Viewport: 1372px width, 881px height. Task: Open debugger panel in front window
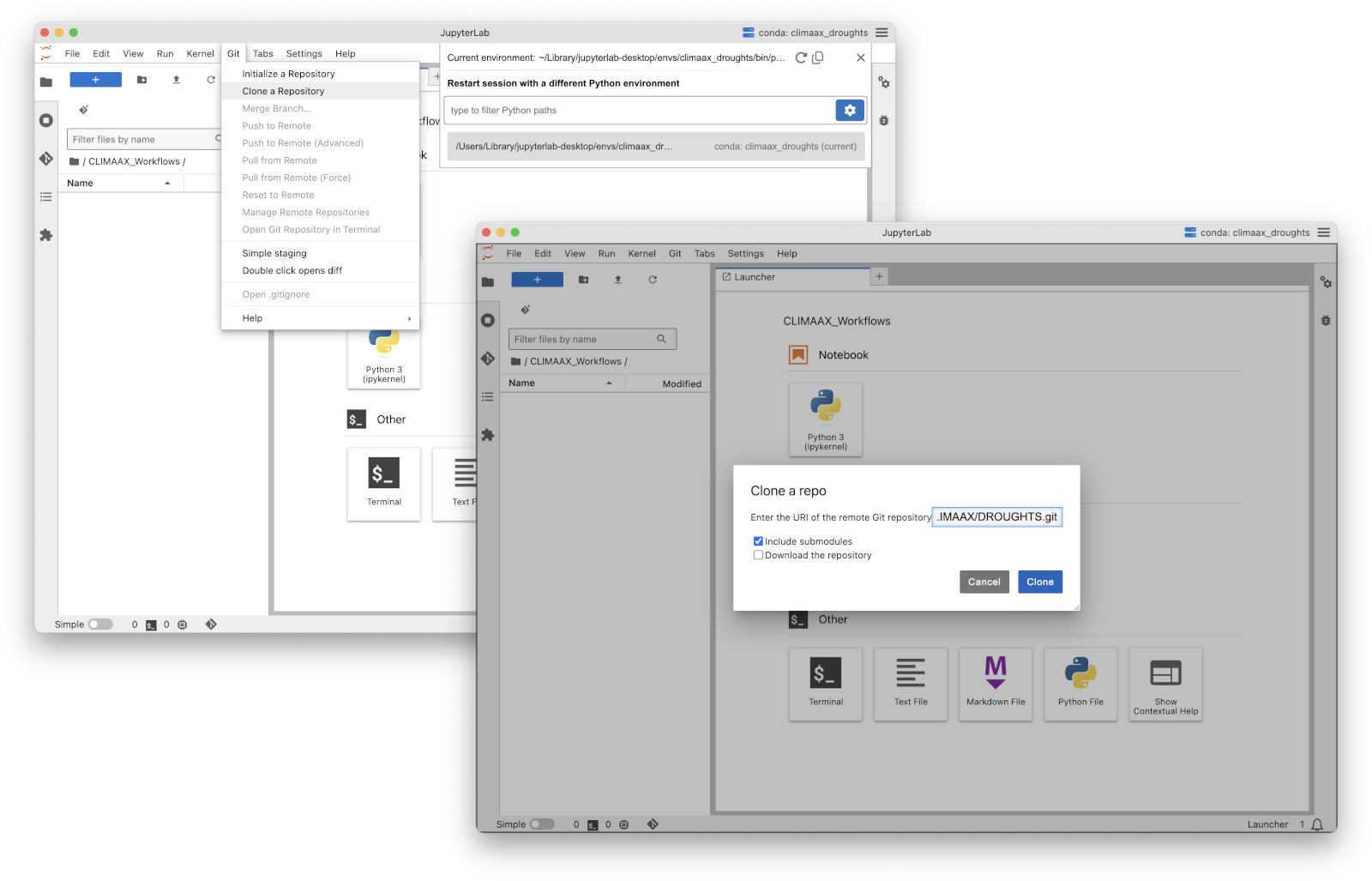tap(1326, 320)
